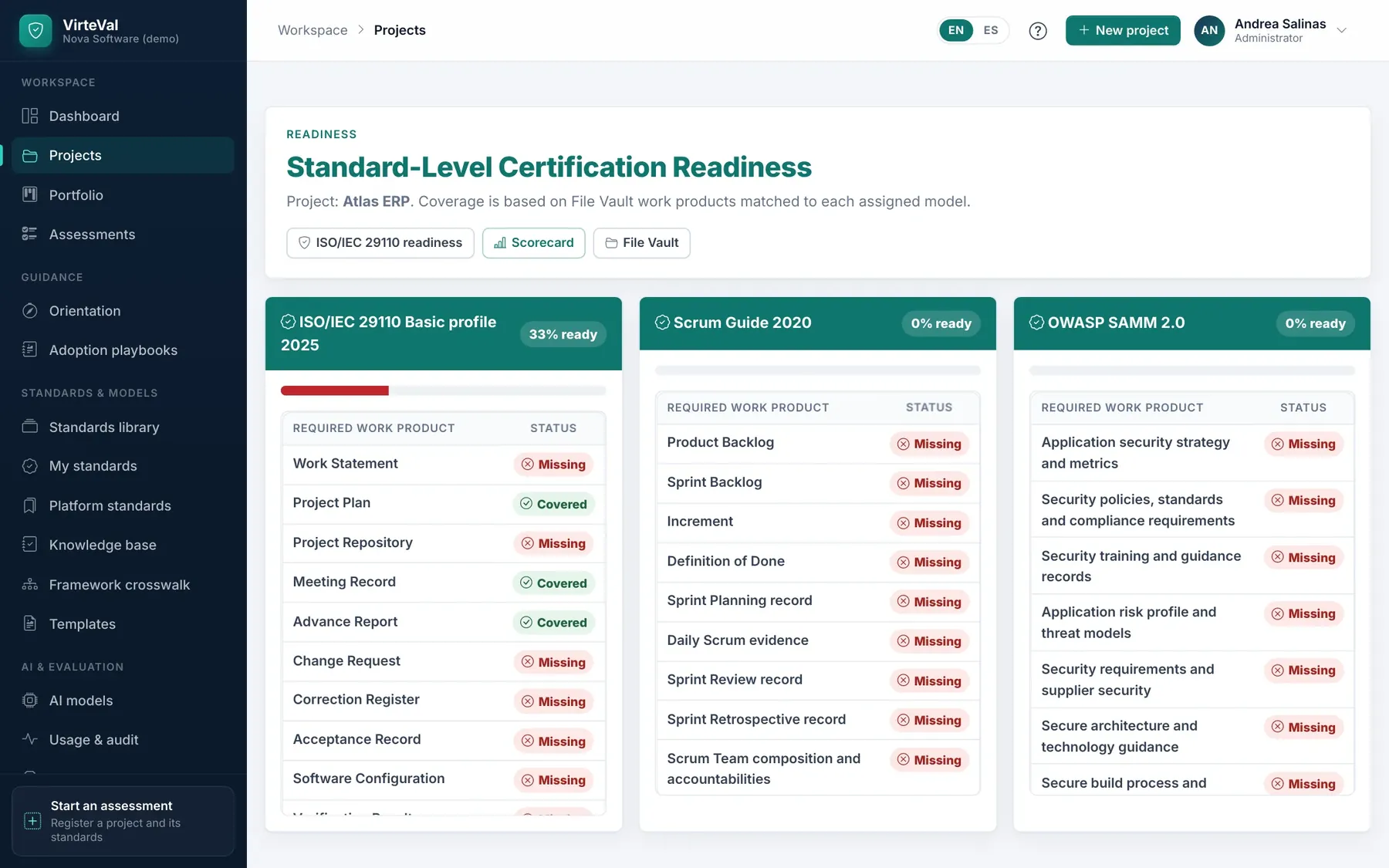Screen dimensions: 1389x868
Task: Open the ISO/IEC 29110 readiness button
Action: 380,243
